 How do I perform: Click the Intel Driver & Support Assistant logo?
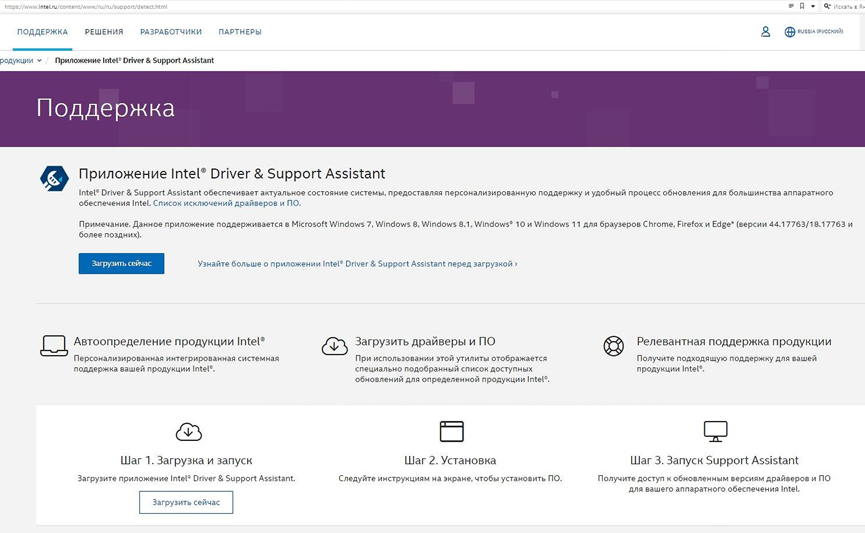click(x=54, y=179)
